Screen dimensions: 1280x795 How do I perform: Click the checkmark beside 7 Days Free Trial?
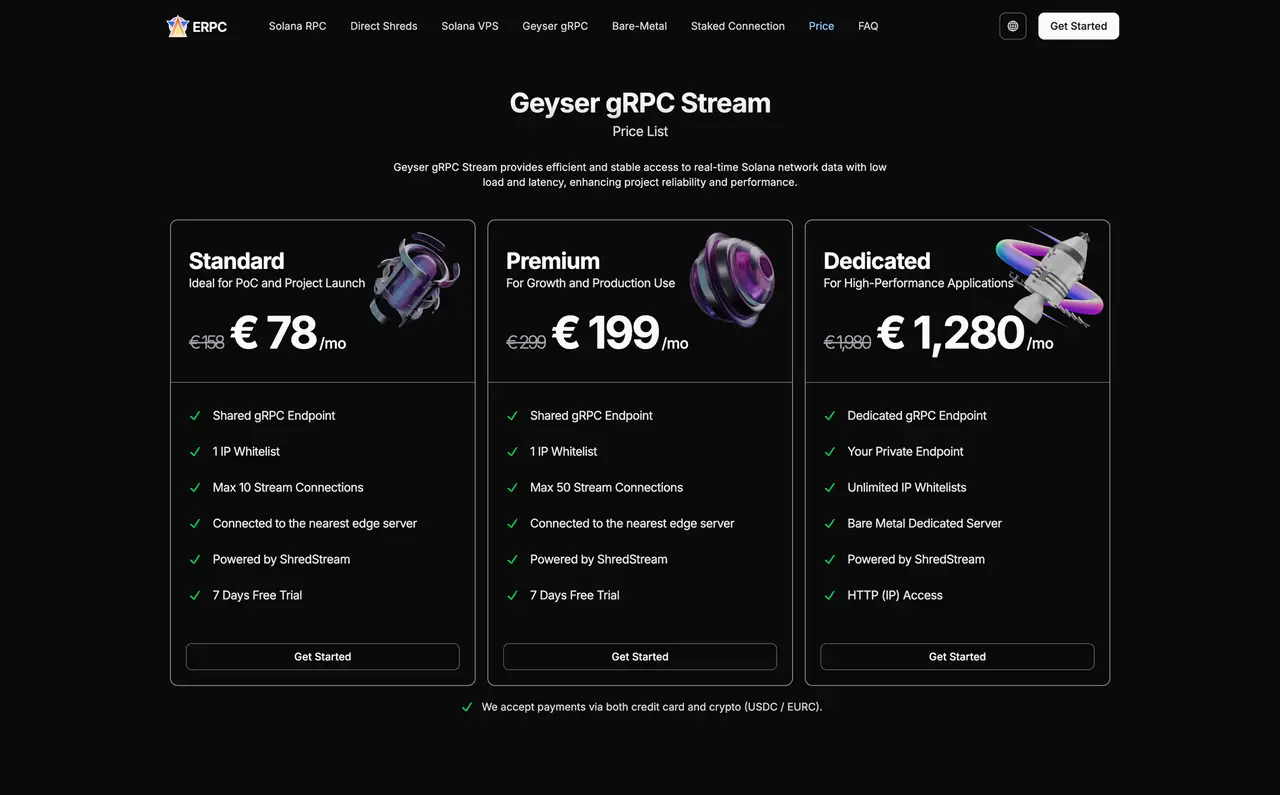point(195,595)
